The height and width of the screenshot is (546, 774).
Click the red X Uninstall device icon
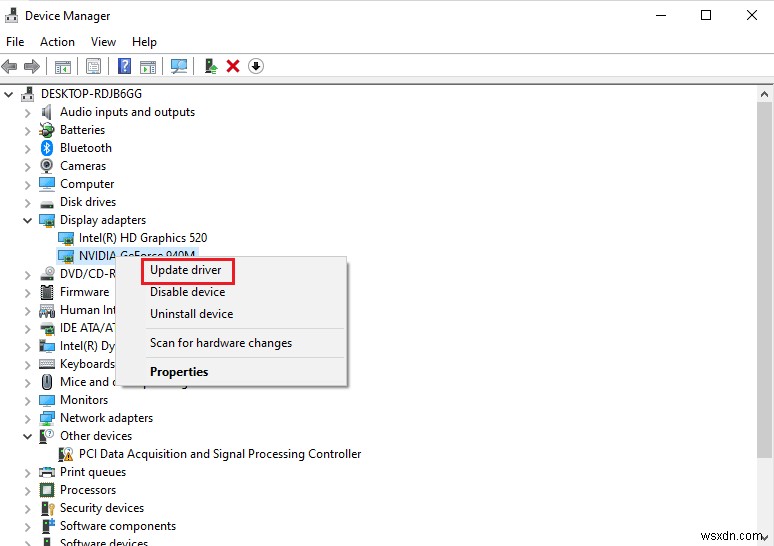[233, 66]
